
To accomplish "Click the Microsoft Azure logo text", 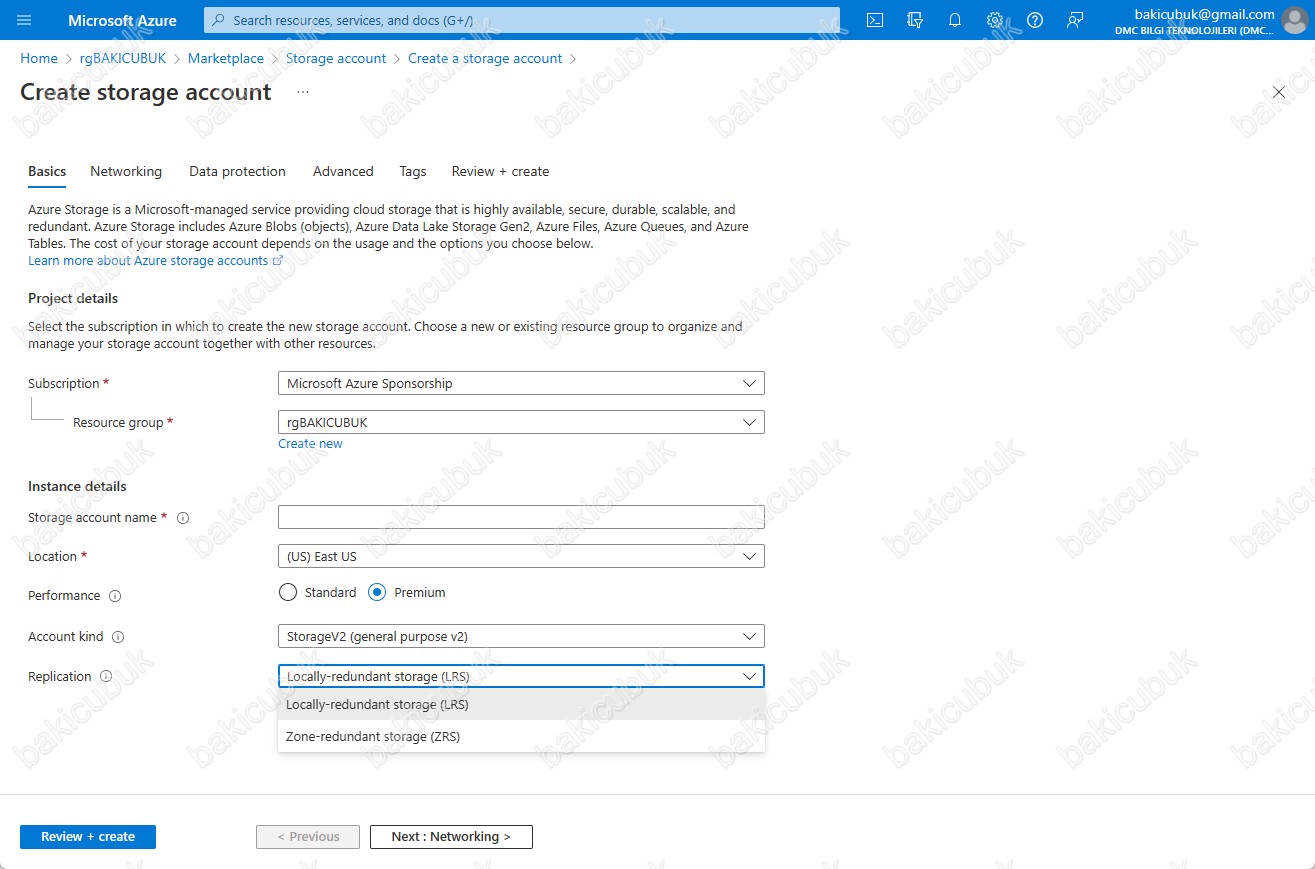I will click(x=122, y=20).
